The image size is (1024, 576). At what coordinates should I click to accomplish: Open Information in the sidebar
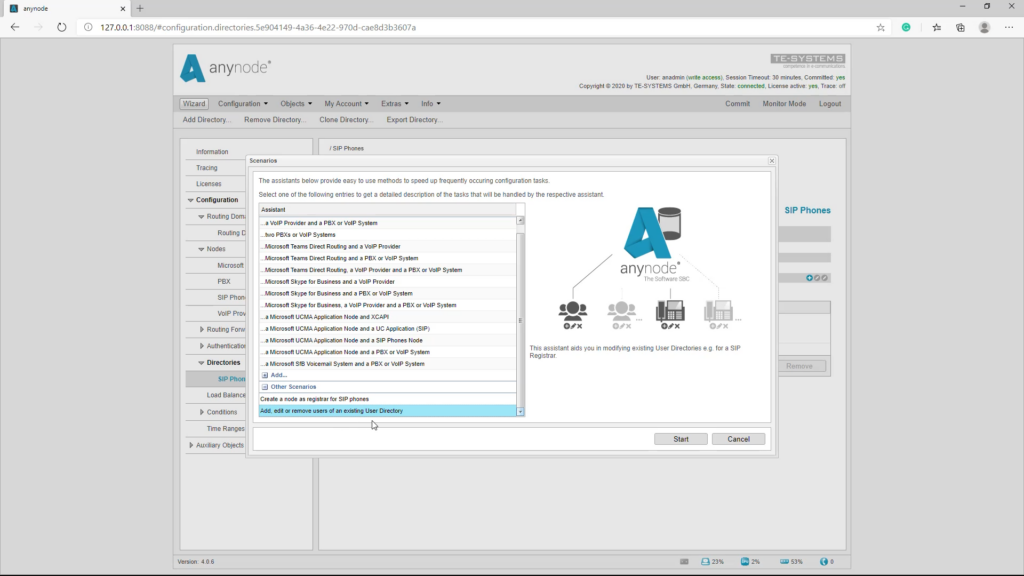tap(212, 152)
